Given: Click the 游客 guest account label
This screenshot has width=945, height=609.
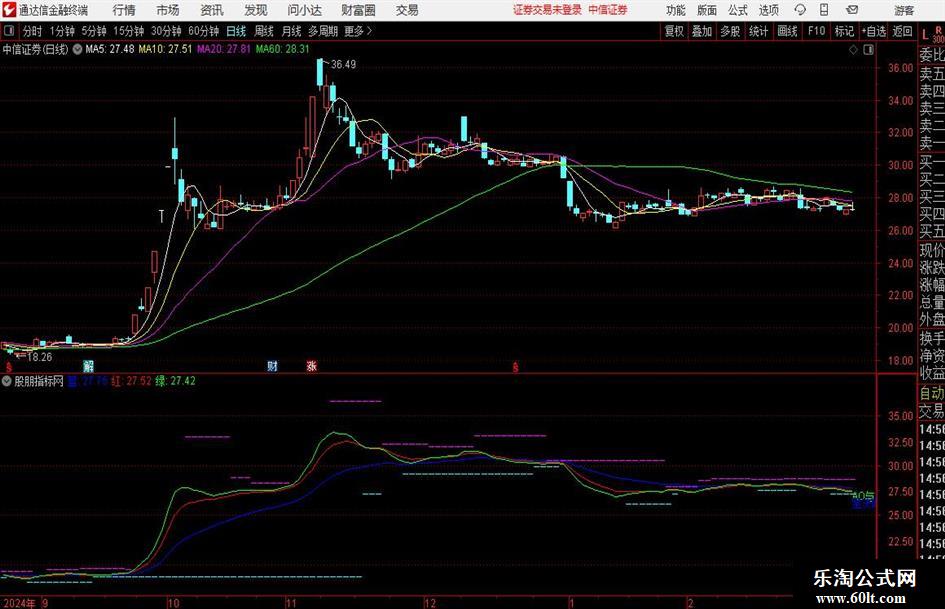Looking at the screenshot, I should [903, 10].
